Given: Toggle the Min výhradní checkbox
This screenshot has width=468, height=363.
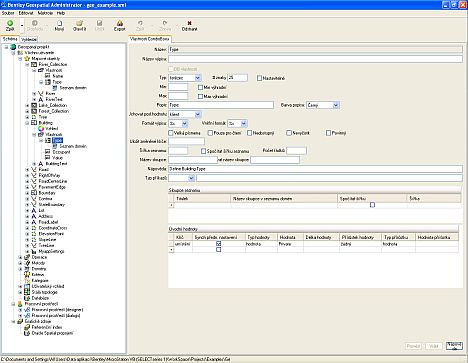Looking at the screenshot, I should 200,87.
